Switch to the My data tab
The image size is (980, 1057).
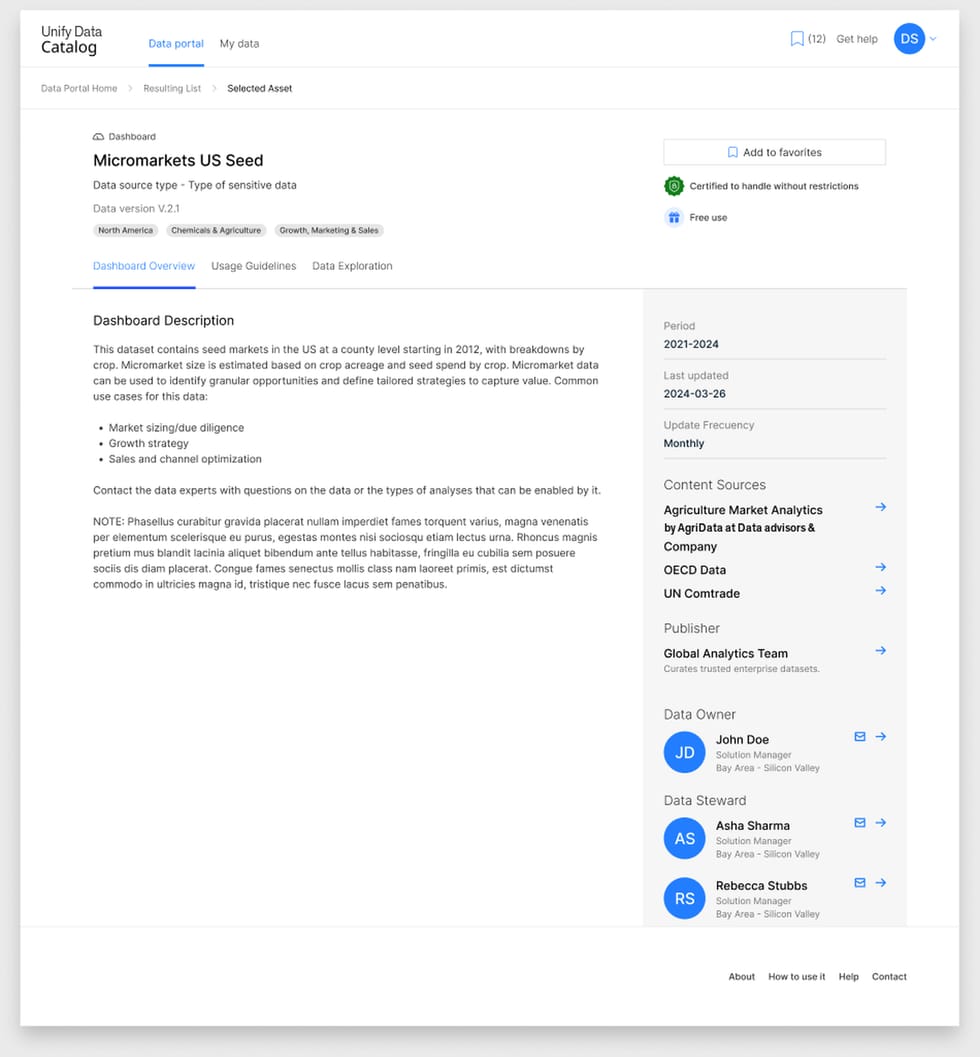[239, 44]
